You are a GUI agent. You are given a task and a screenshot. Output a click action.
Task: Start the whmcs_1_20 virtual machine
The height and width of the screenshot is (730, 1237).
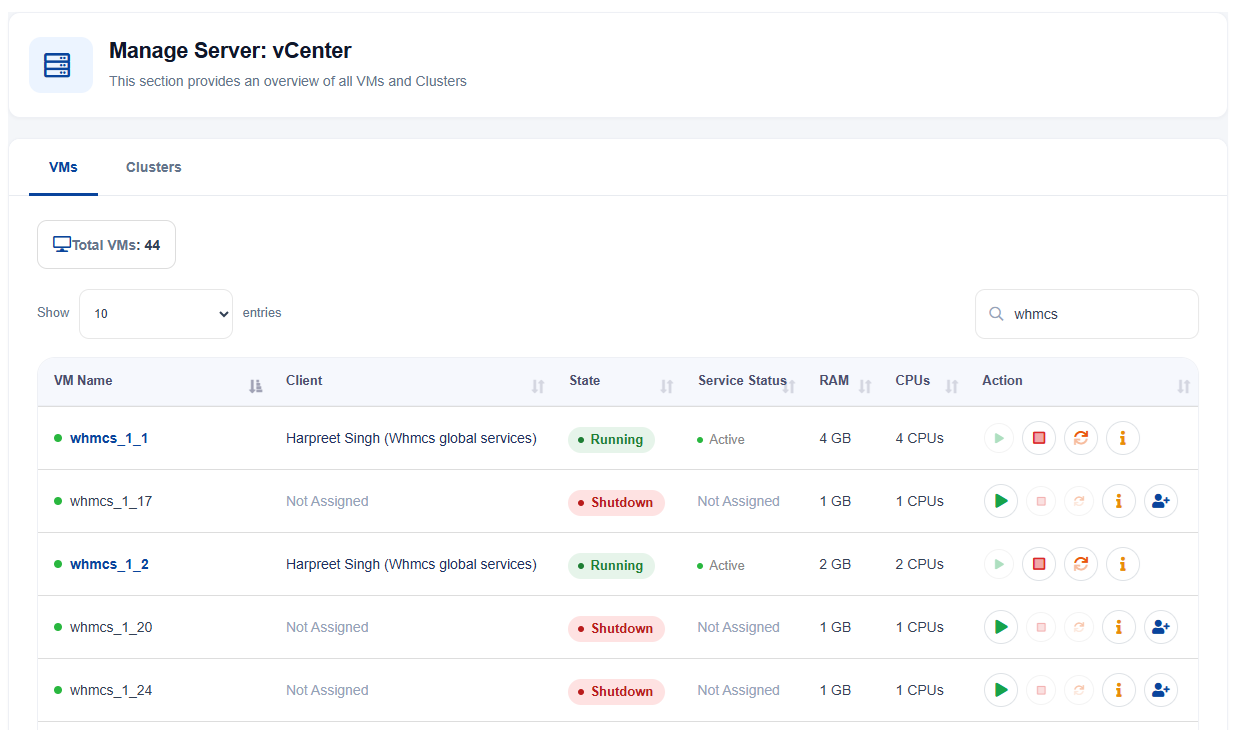1000,627
